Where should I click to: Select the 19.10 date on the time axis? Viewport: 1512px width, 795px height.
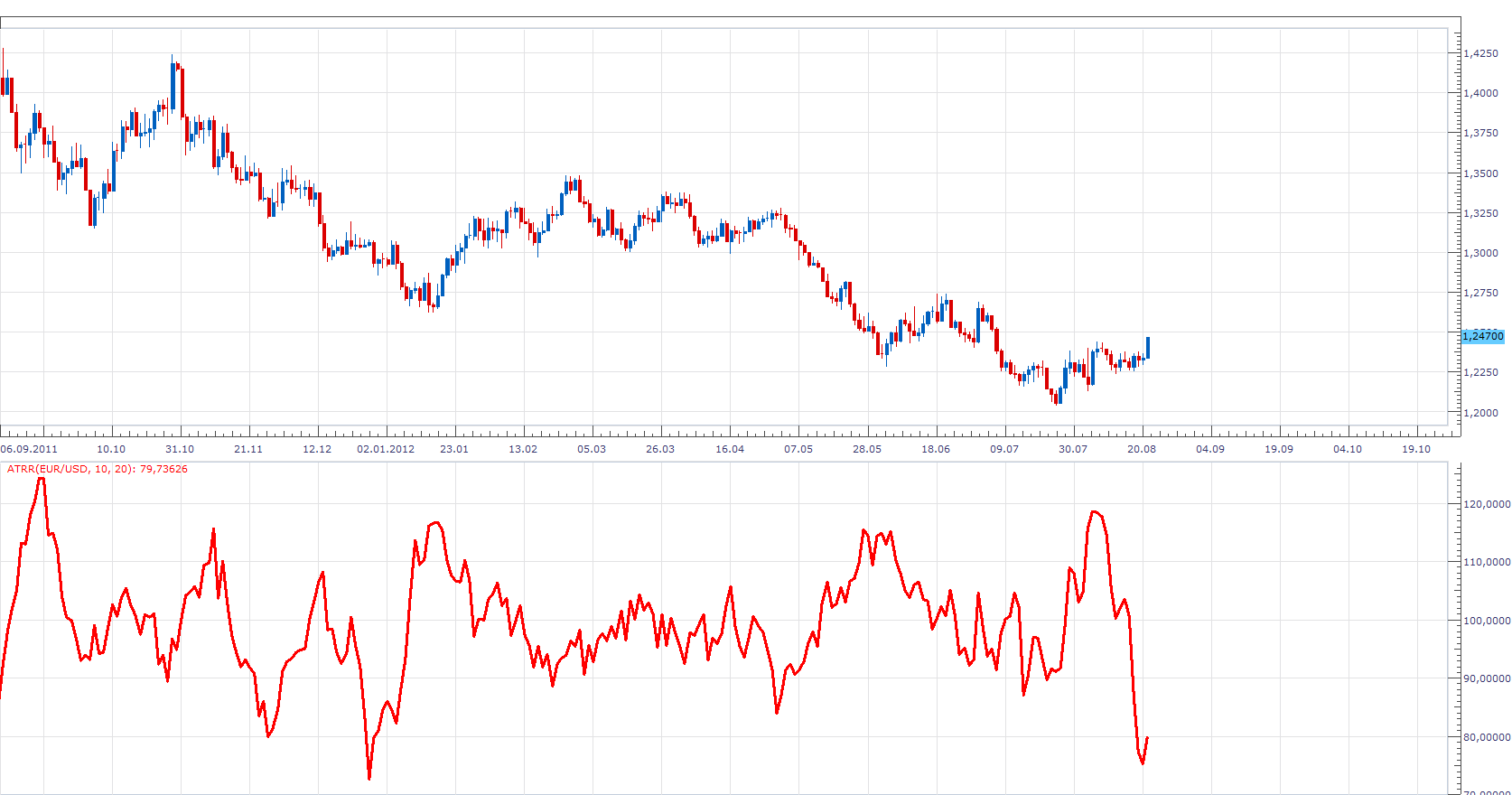pos(1416,449)
